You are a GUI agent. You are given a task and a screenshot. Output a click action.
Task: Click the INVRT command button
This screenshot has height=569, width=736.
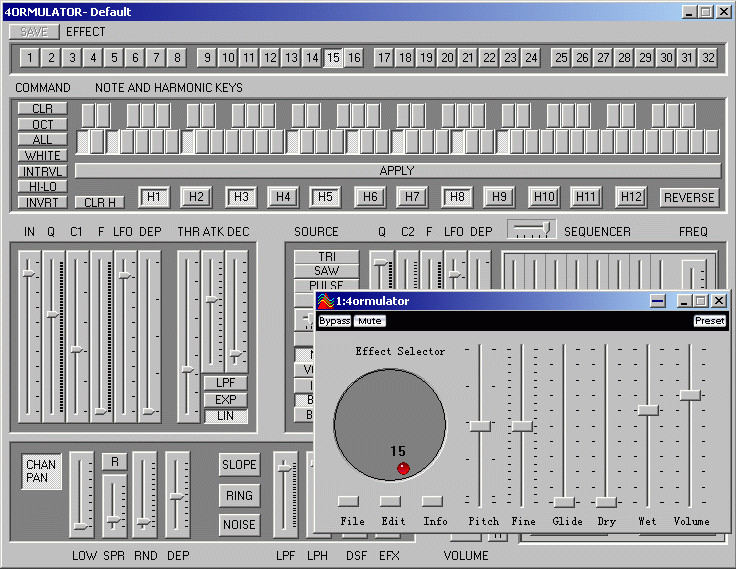pos(43,202)
